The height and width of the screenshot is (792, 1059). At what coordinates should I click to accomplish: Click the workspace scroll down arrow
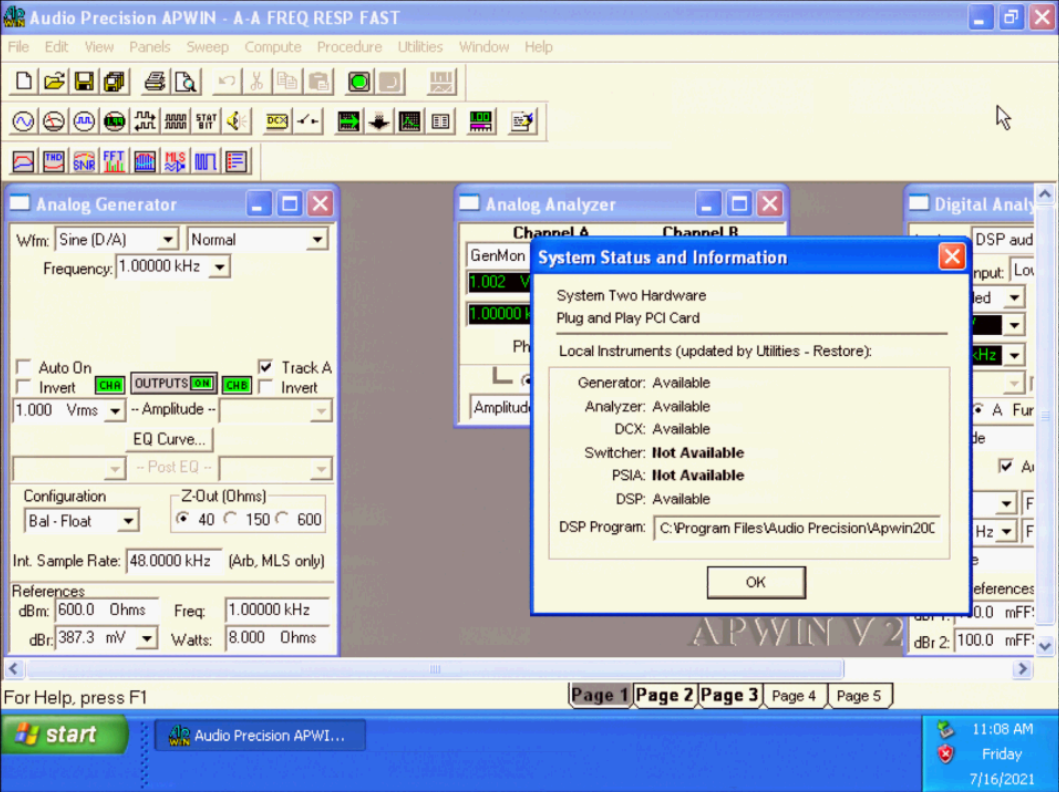pos(1045,645)
